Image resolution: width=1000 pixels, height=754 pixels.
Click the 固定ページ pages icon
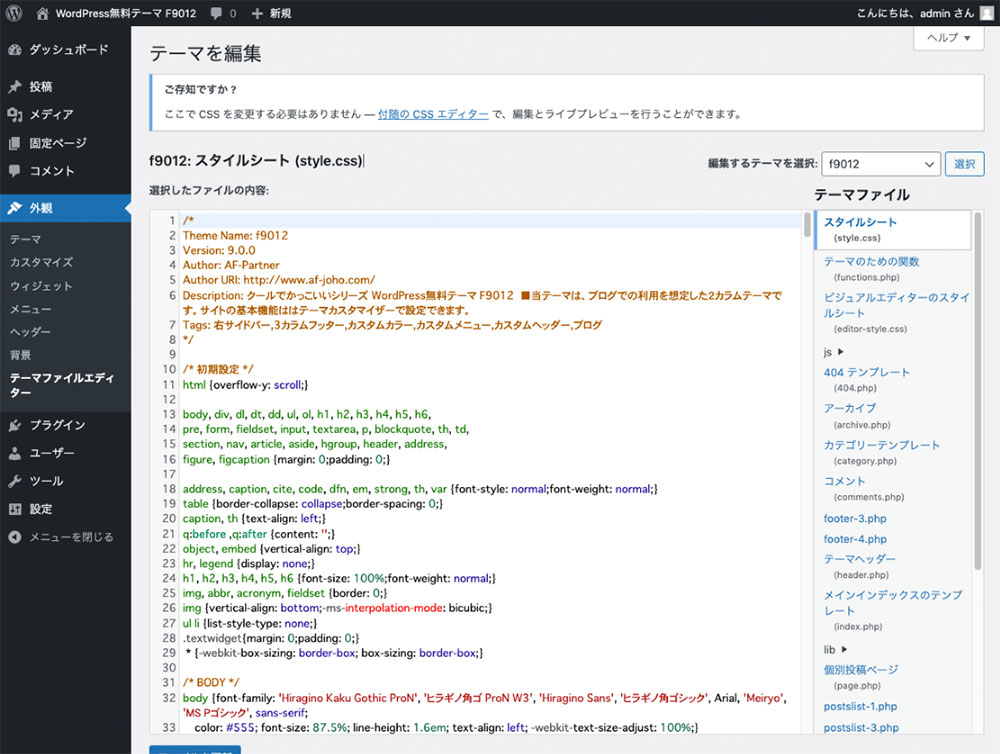[15, 144]
